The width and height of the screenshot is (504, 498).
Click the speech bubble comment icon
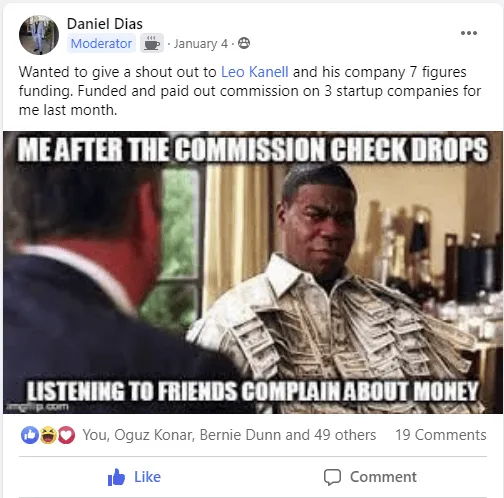332,477
